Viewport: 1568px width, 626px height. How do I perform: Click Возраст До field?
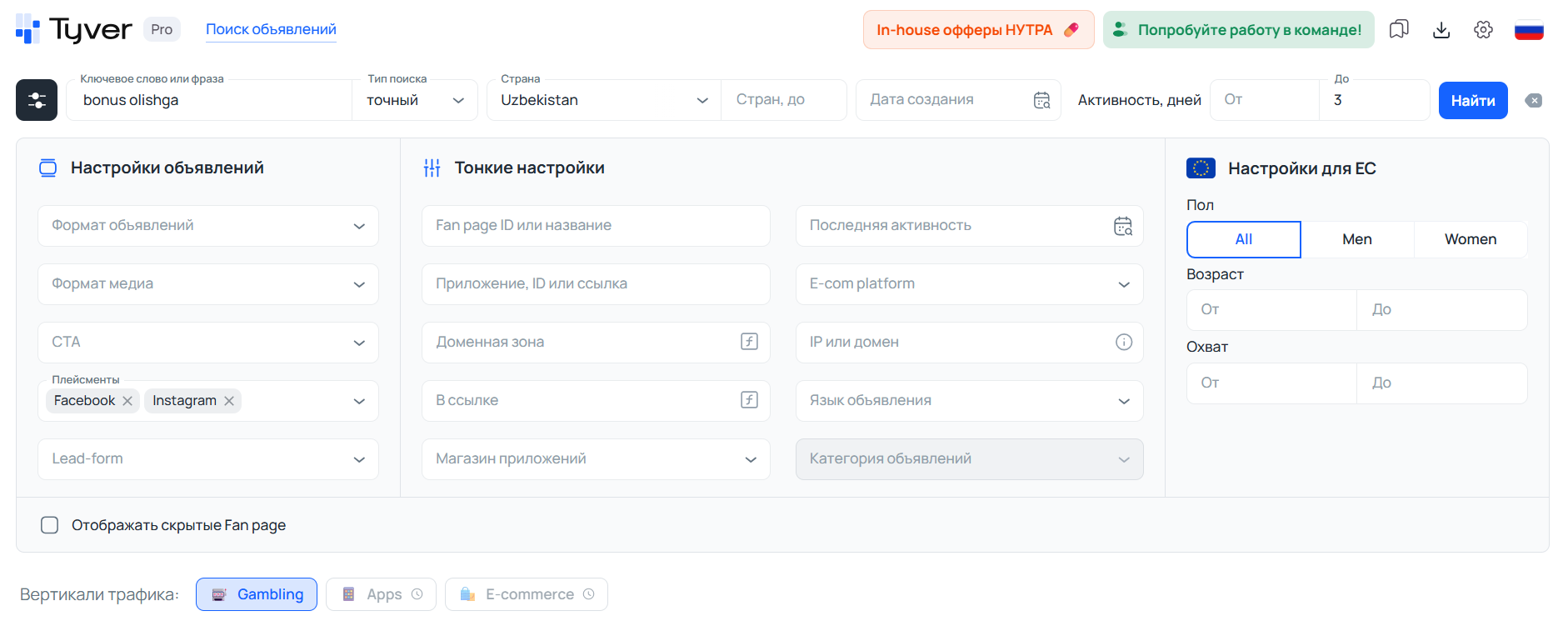point(1442,310)
